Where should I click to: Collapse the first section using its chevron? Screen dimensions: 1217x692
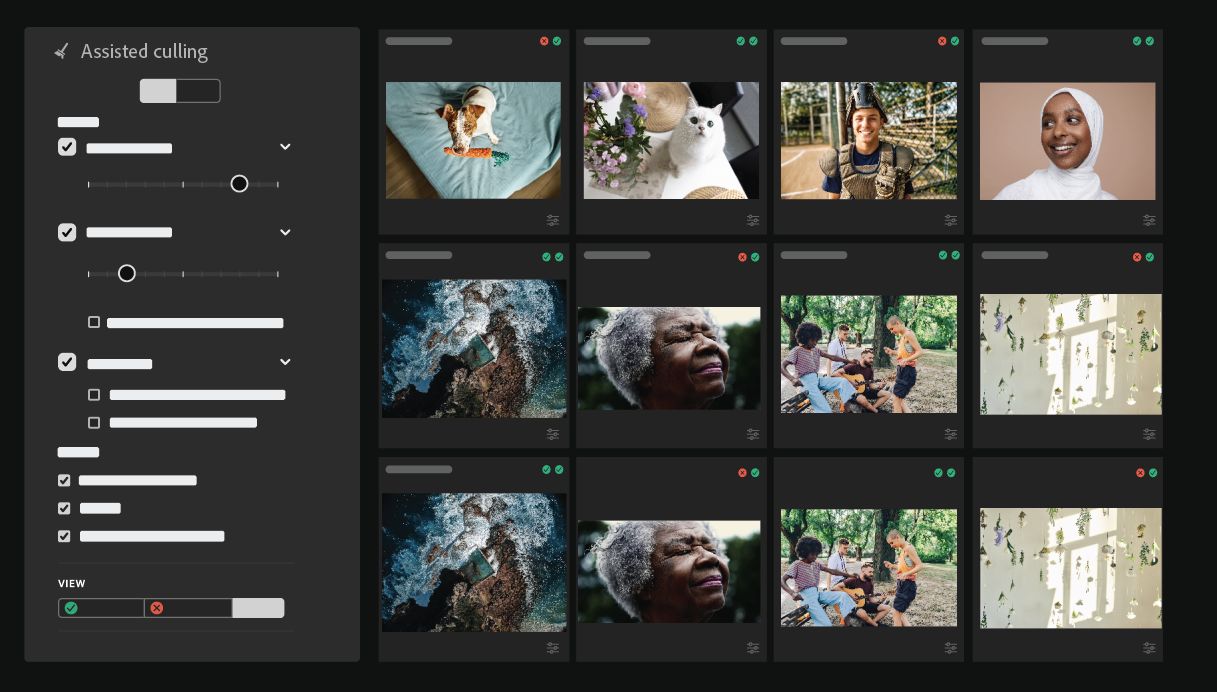coord(285,147)
